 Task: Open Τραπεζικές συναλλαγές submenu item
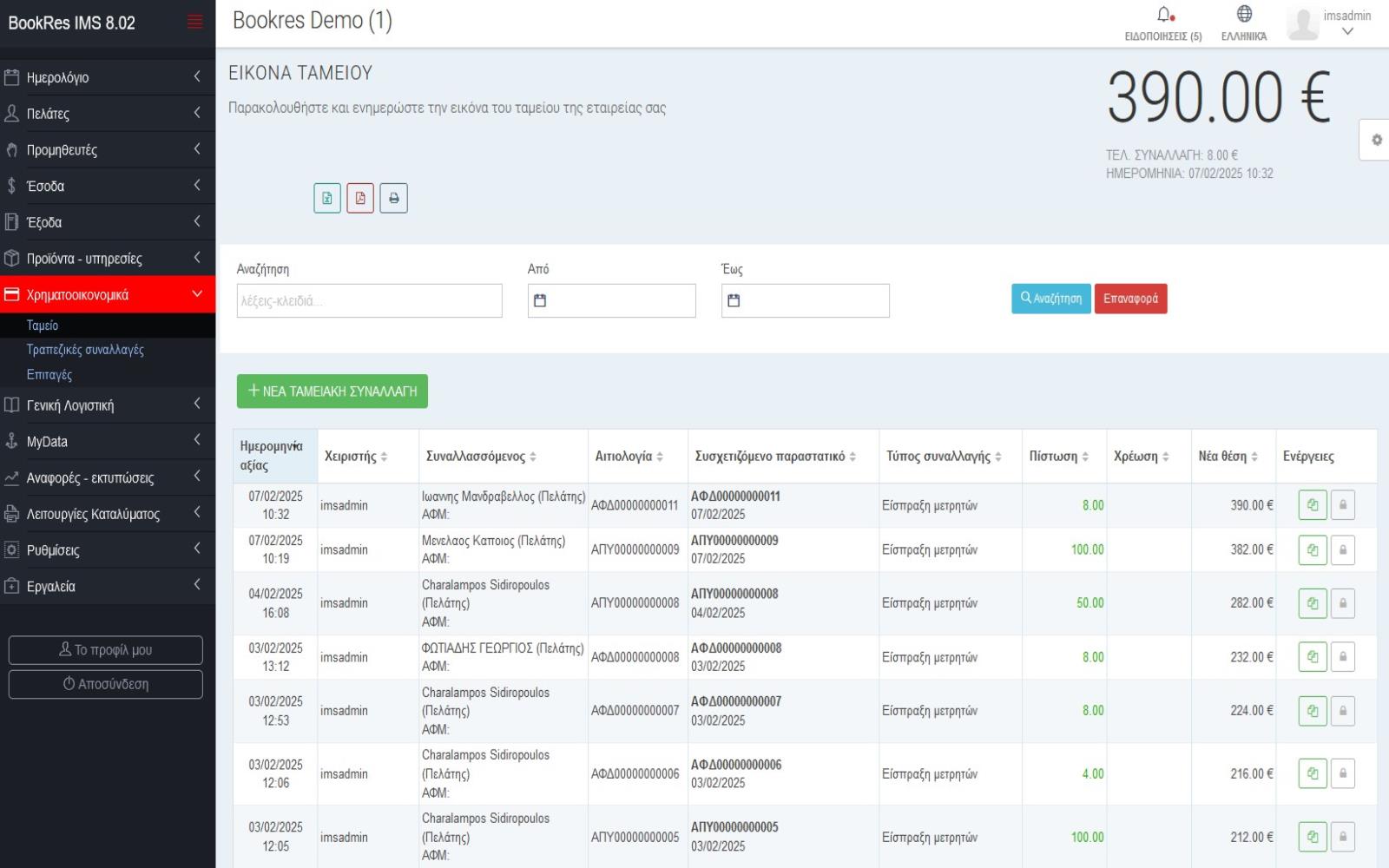point(85,350)
